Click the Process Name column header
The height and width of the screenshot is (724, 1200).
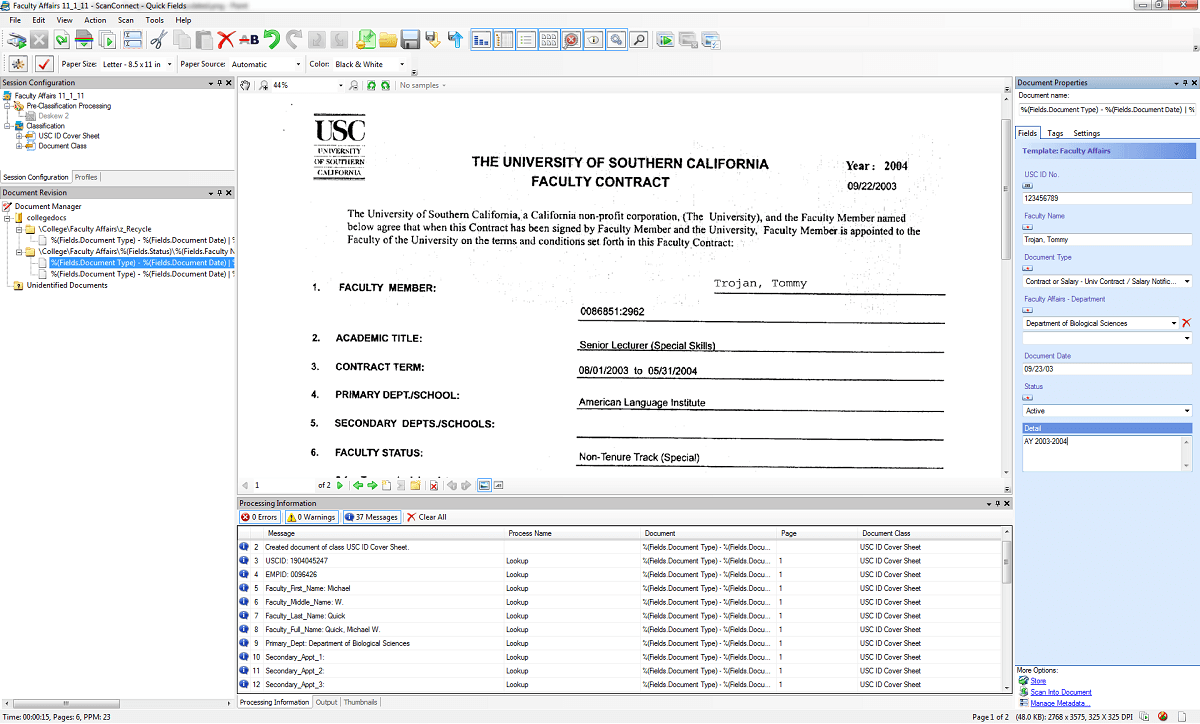(x=572, y=533)
